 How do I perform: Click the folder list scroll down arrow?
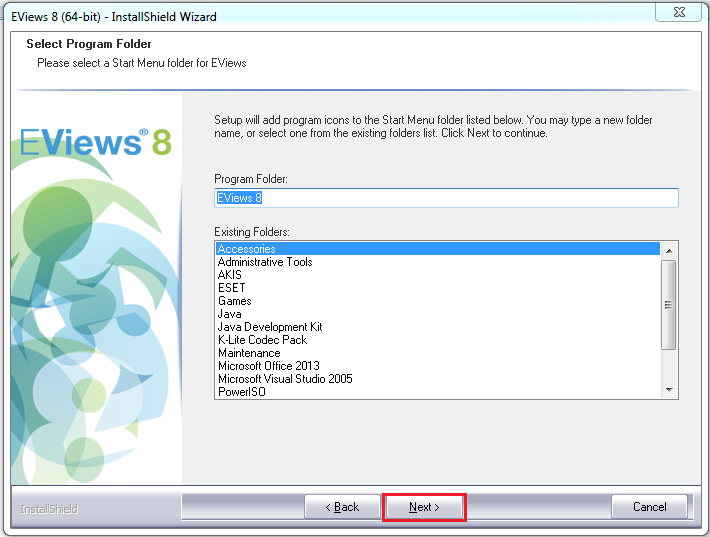pyautogui.click(x=669, y=390)
